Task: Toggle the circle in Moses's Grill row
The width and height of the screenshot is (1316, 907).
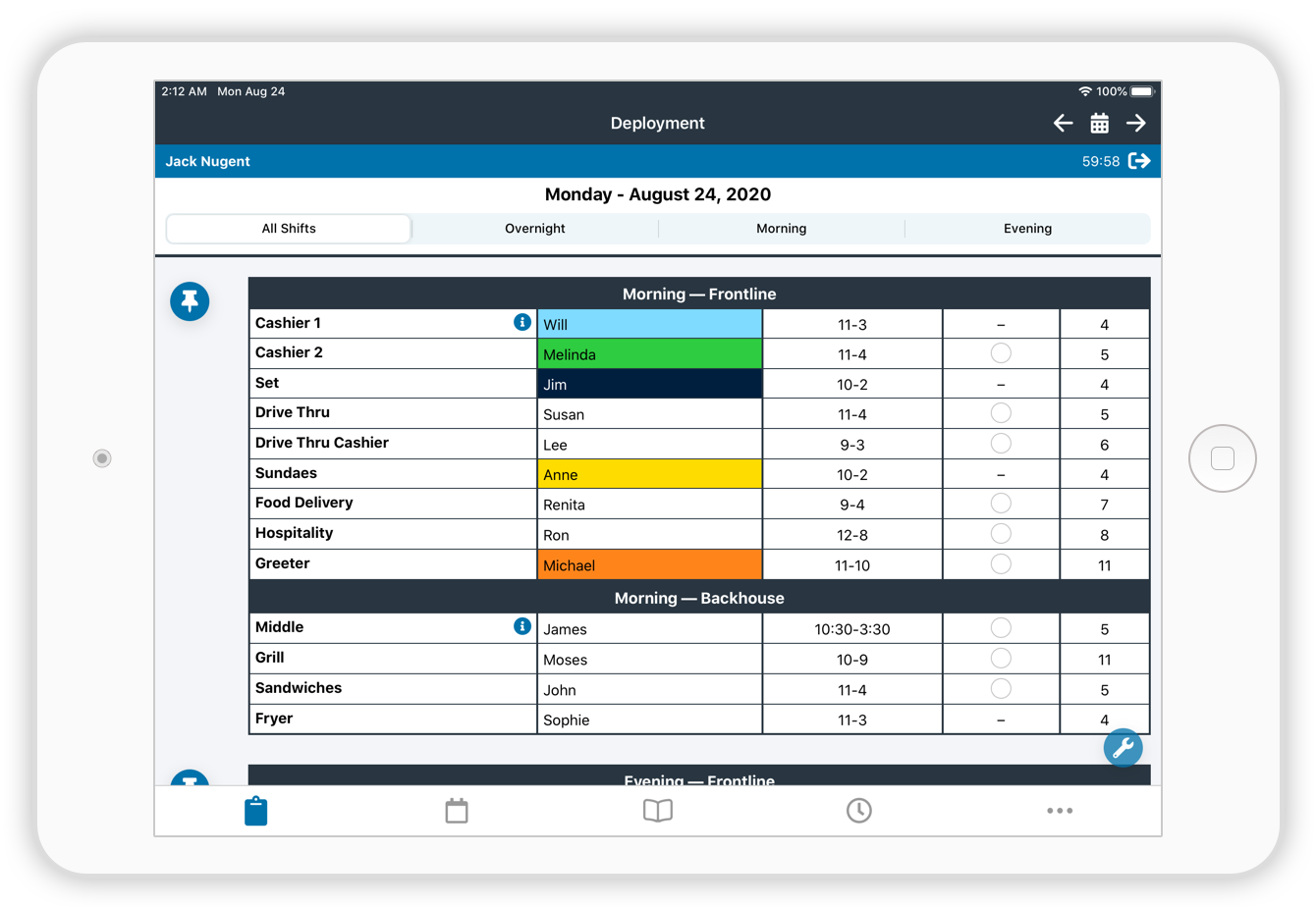Action: (x=1001, y=659)
